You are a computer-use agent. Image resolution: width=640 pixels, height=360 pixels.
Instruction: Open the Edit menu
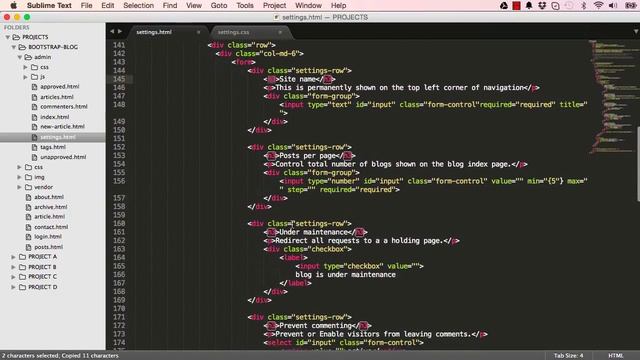(x=108, y=5)
